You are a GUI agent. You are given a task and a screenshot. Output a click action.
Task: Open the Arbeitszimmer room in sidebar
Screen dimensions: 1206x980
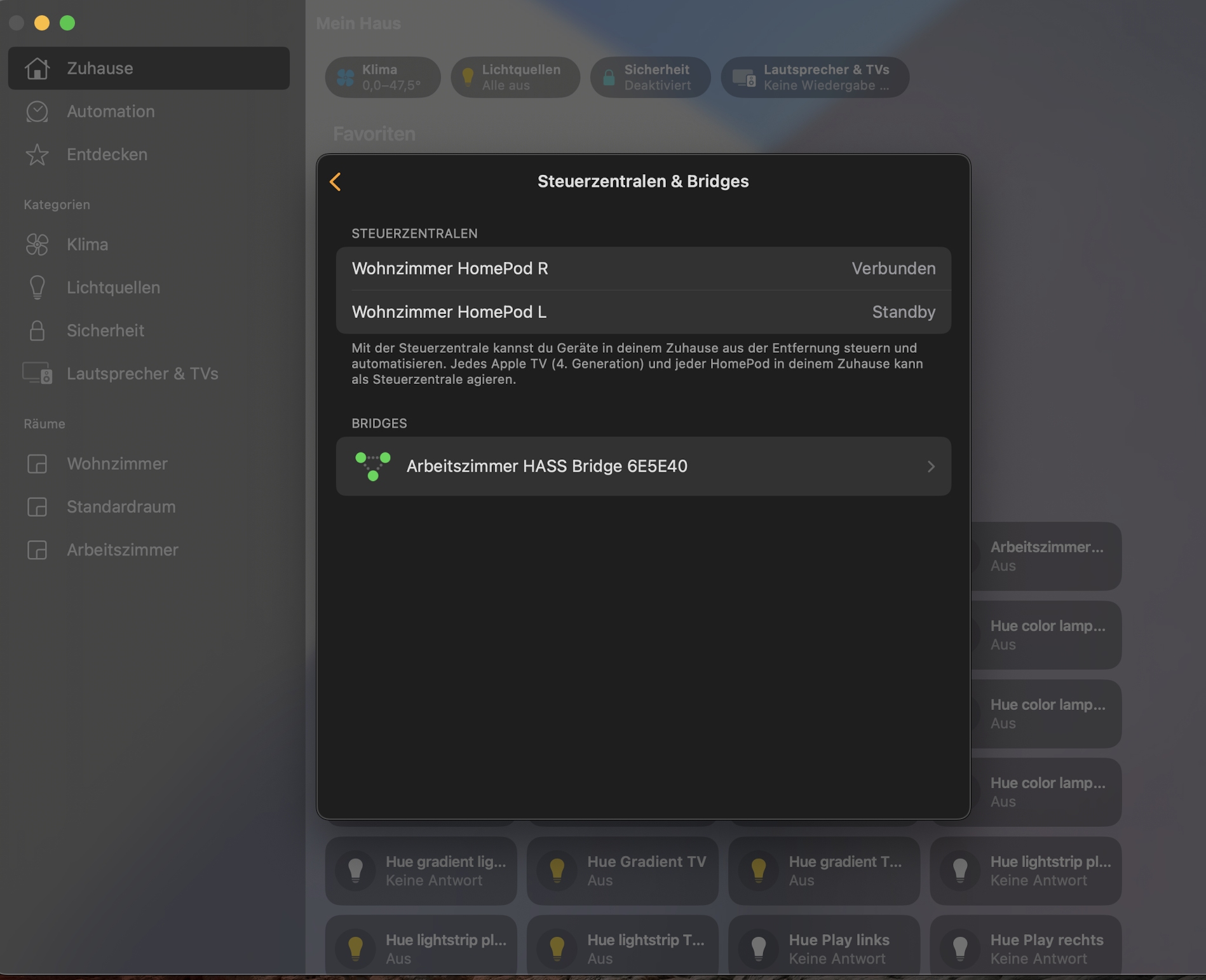pyautogui.click(x=149, y=550)
